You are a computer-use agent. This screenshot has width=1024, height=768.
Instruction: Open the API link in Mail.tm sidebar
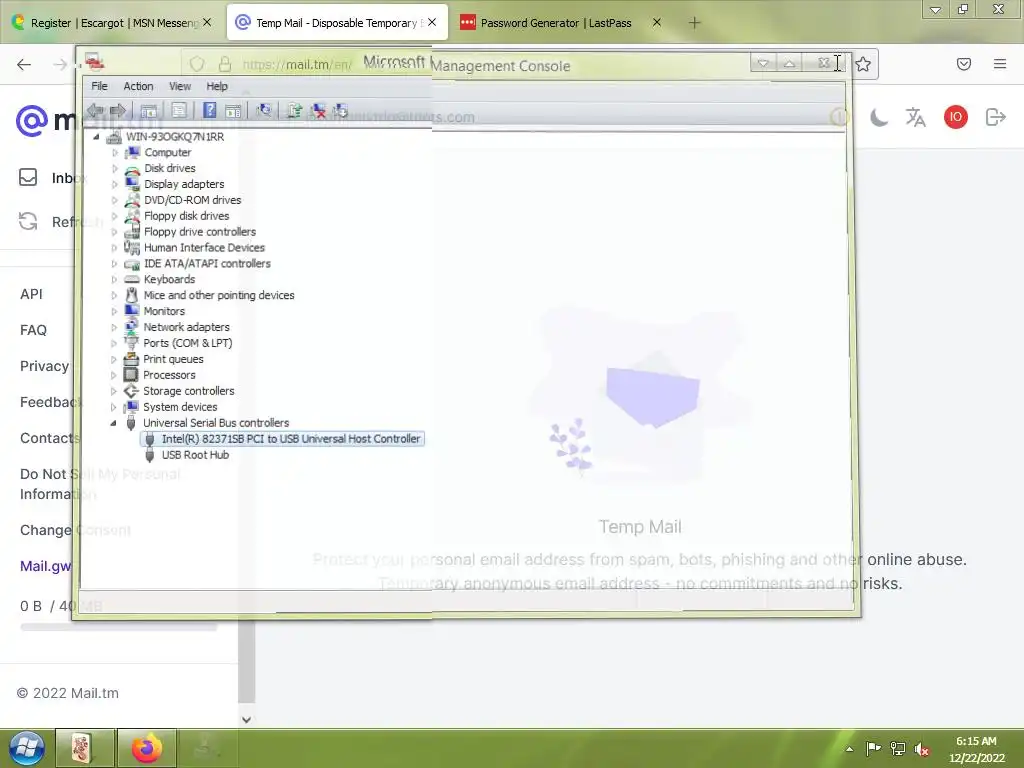point(31,294)
